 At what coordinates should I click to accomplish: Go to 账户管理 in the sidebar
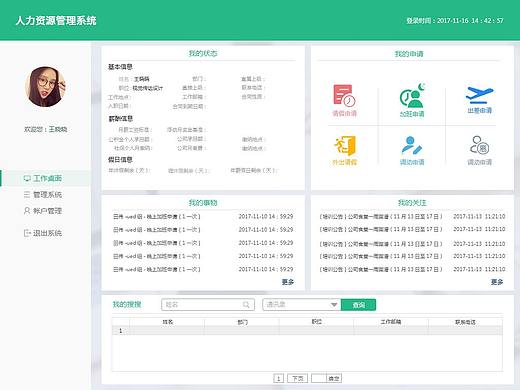43,211
